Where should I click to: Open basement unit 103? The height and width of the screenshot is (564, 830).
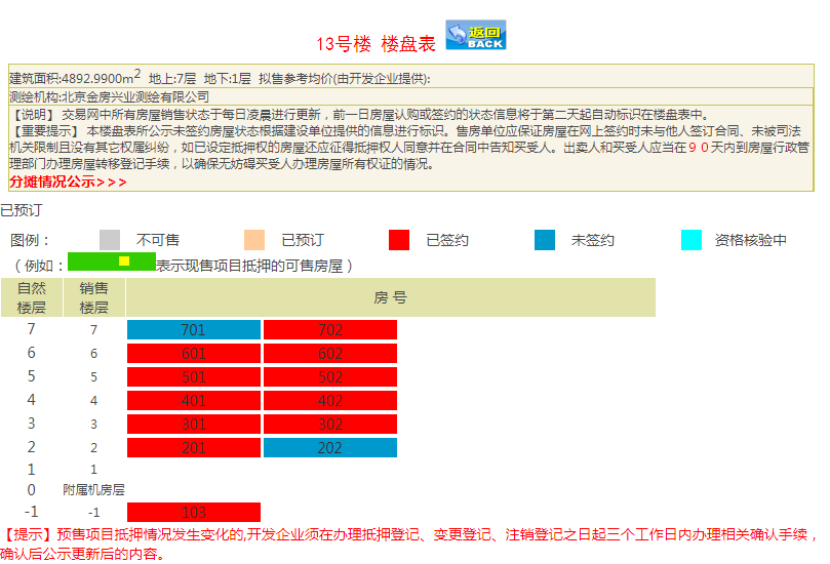(x=194, y=512)
